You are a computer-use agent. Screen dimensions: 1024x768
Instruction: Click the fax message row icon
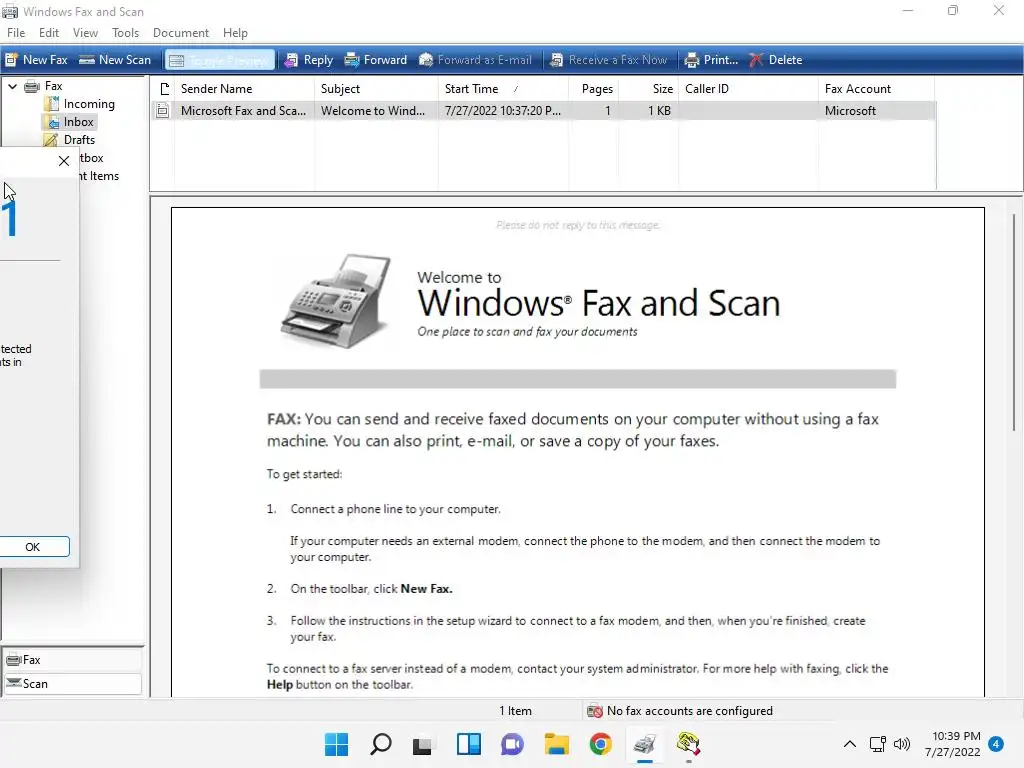(x=163, y=111)
